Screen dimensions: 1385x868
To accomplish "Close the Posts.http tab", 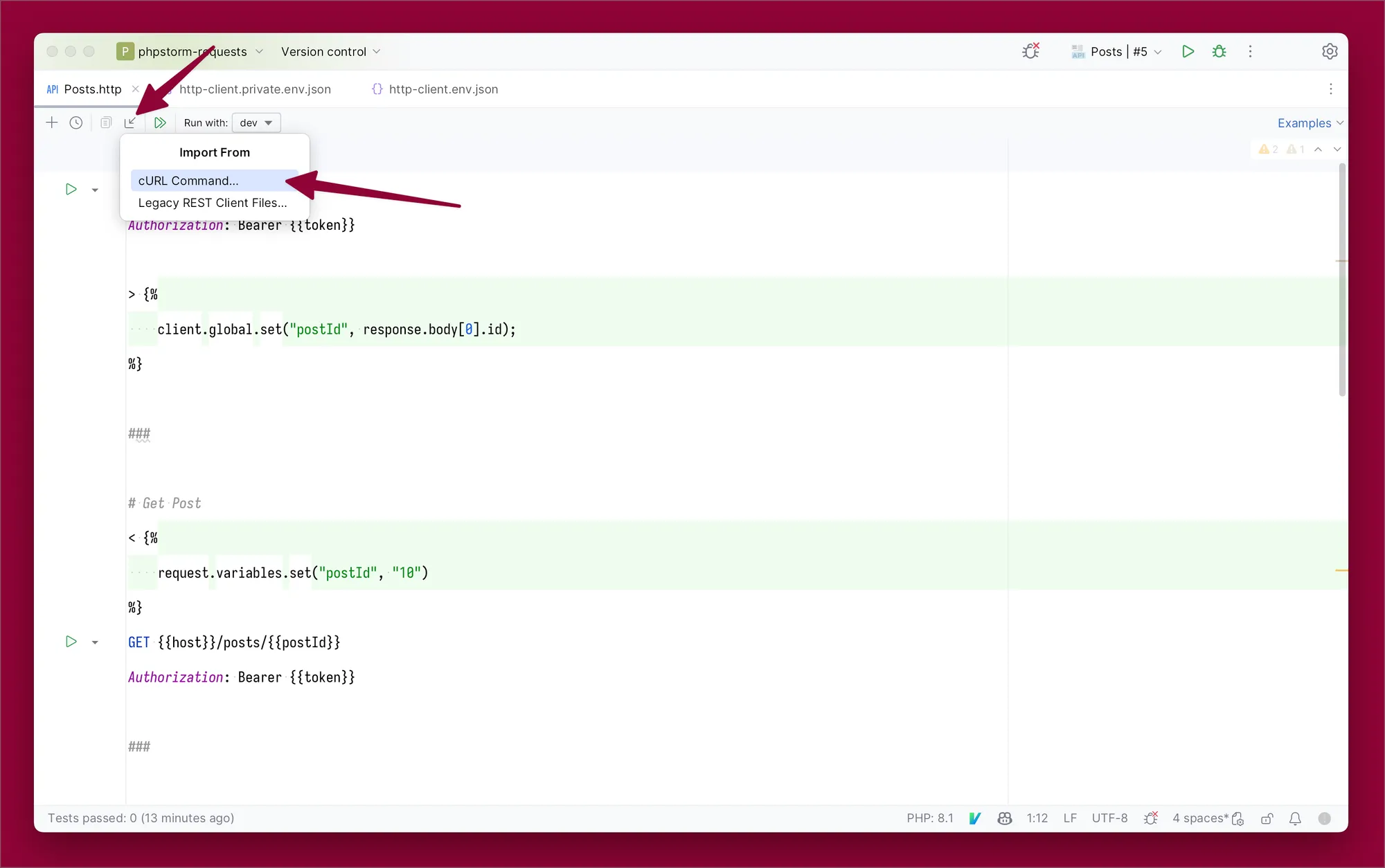I will click(x=135, y=89).
